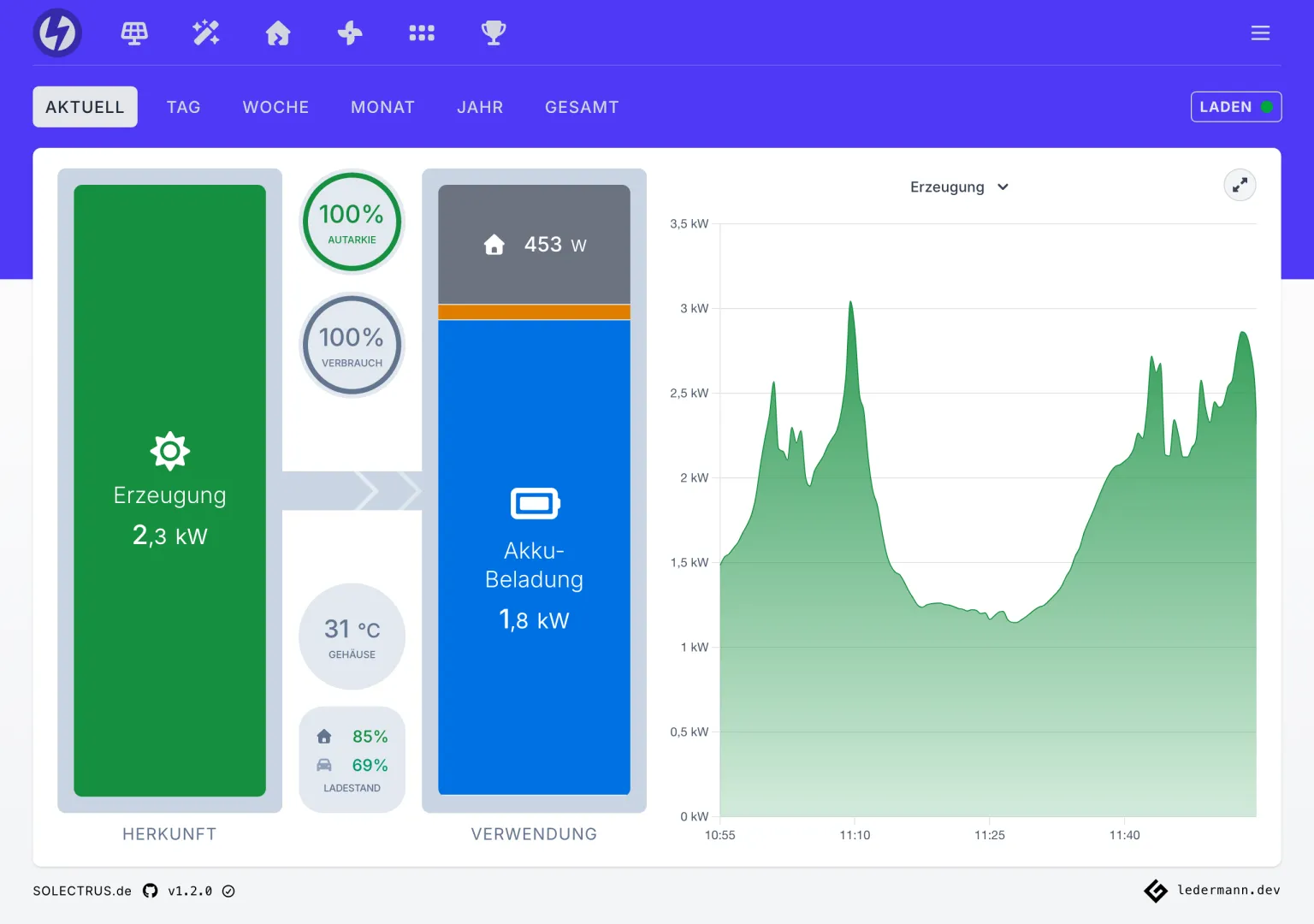
Task: Click the 31 °C Gehäuse badge
Action: 352,637
